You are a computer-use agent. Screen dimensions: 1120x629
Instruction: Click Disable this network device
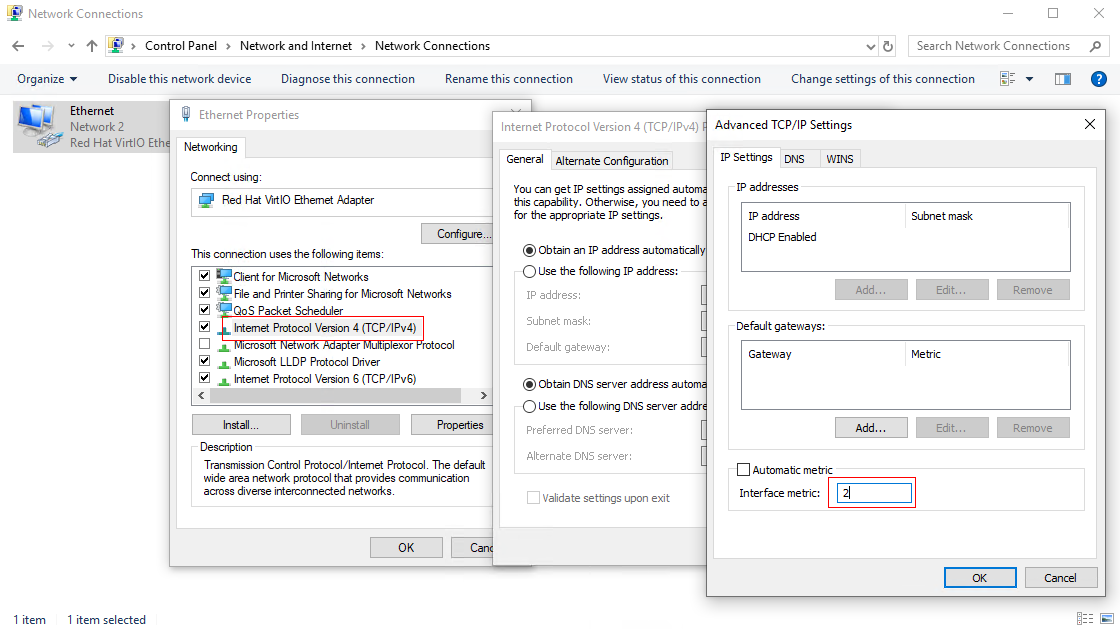pyautogui.click(x=179, y=79)
